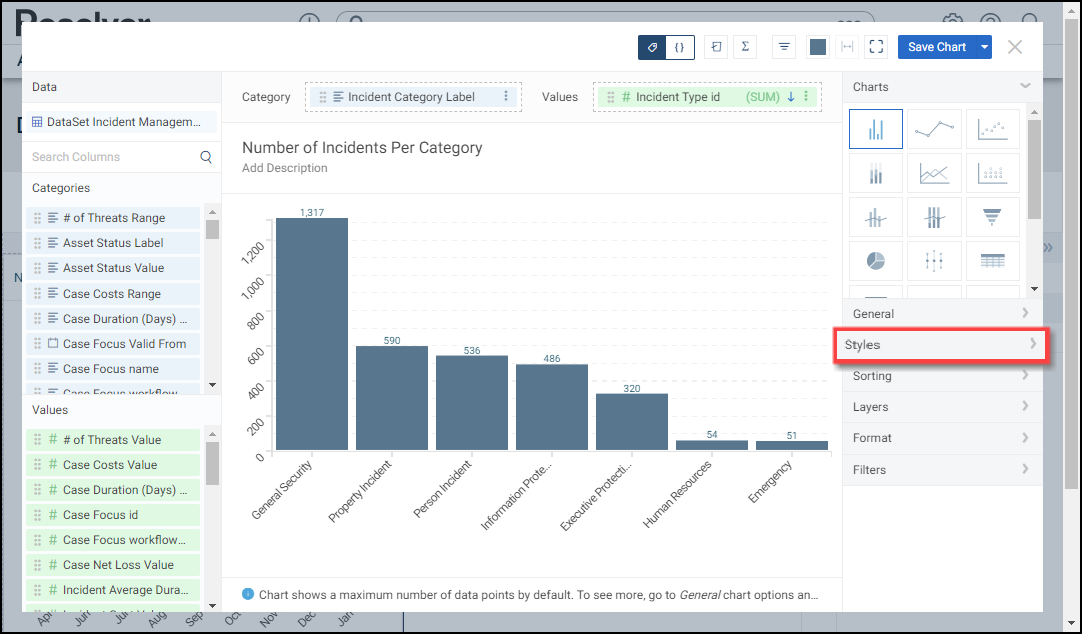Toggle sort direction arrow on Incident Type id
1082x634 pixels.
(x=790, y=97)
